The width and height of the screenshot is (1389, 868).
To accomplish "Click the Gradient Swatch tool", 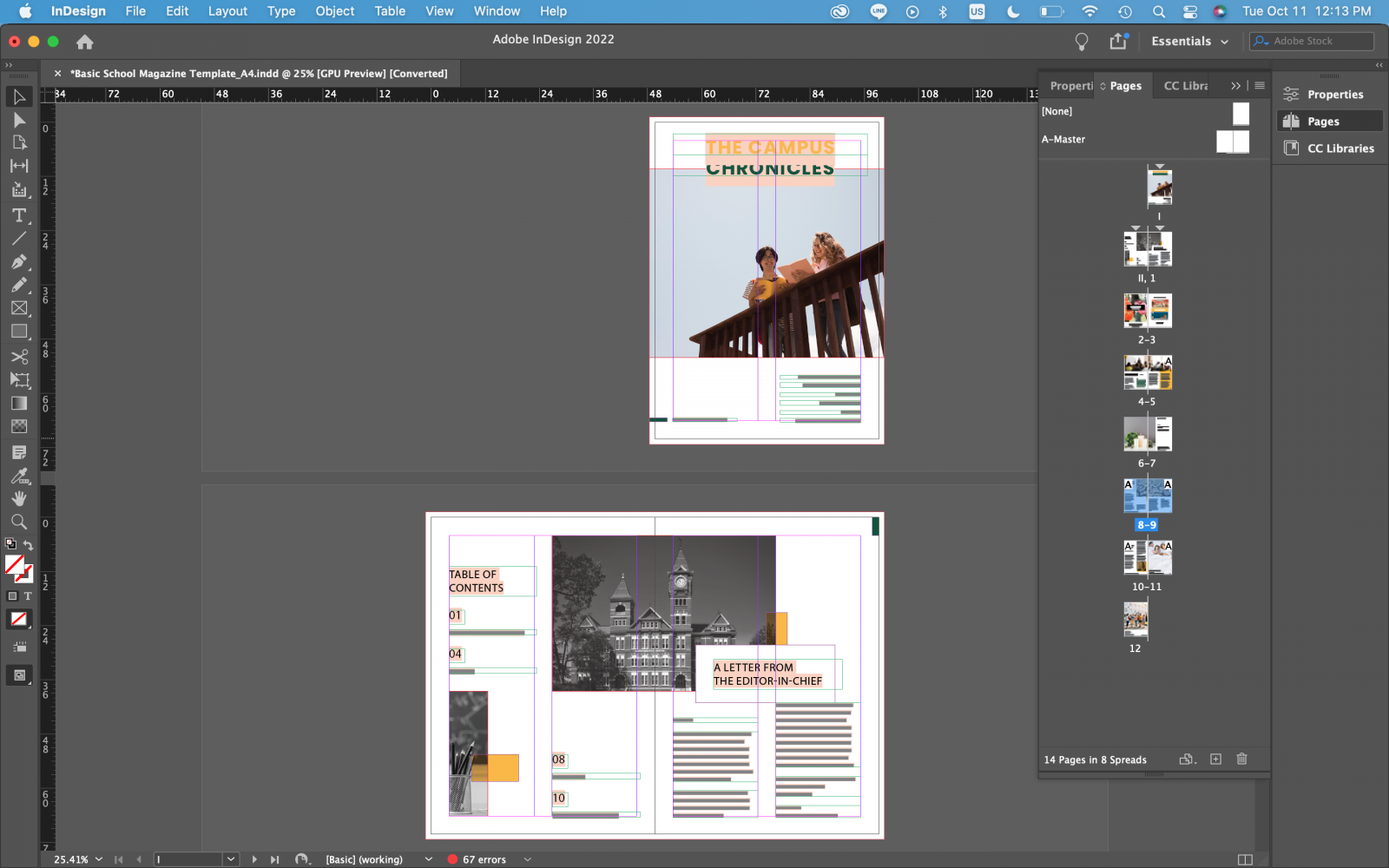I will coord(19,404).
